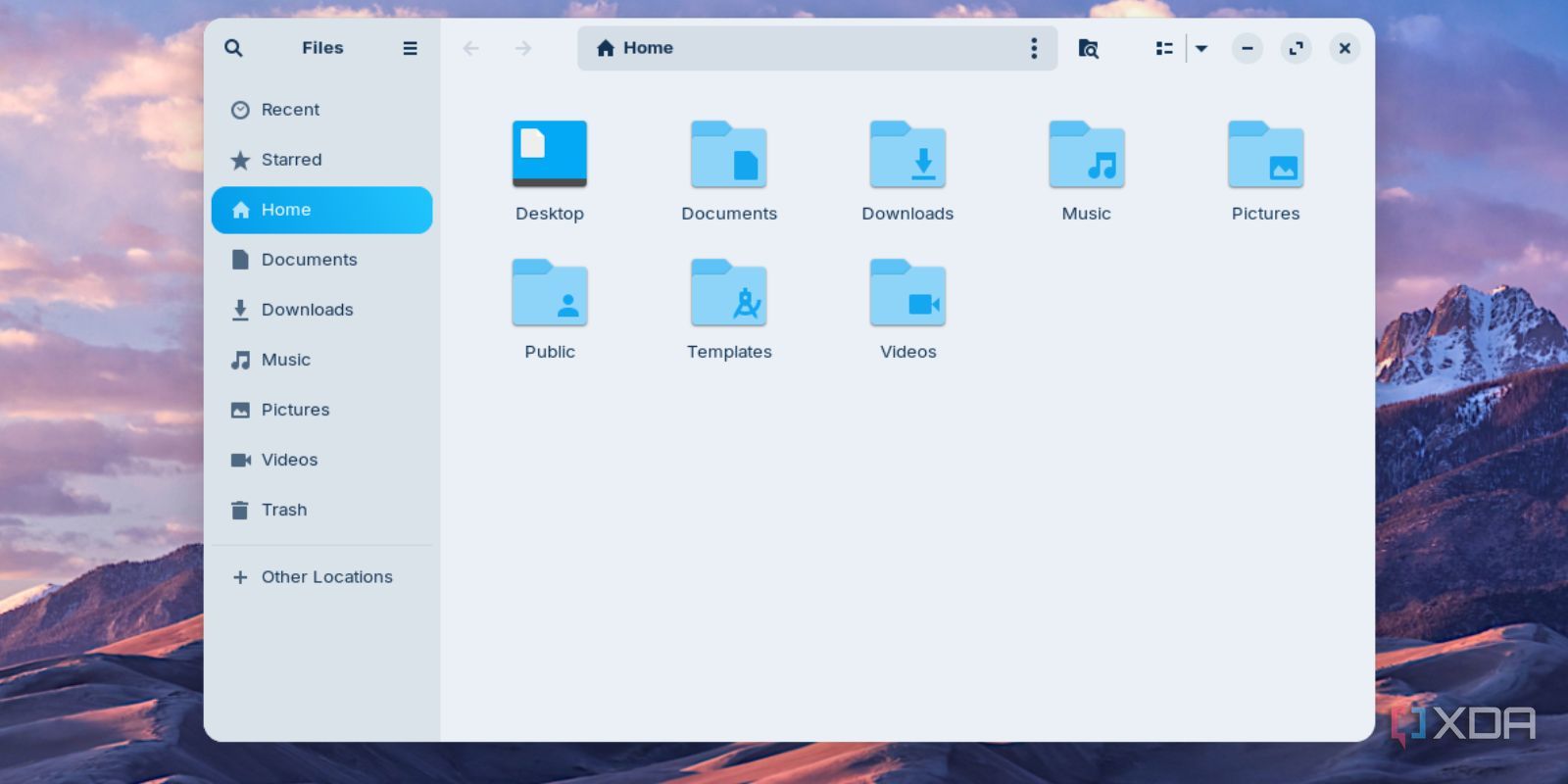Image resolution: width=1568 pixels, height=784 pixels.
Task: Select the Pictures folder in grid
Action: click(x=1265, y=154)
